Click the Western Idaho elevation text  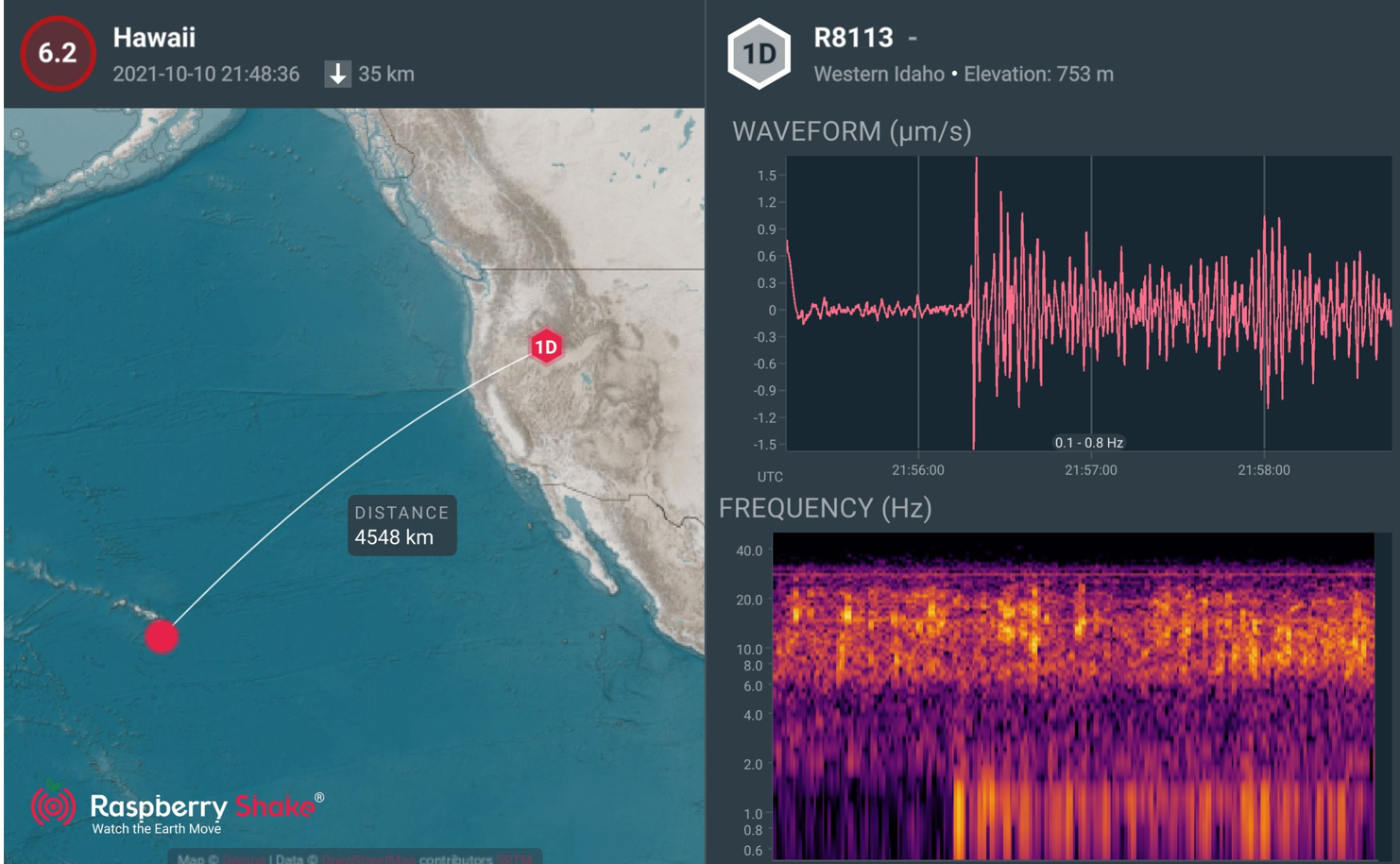tap(963, 75)
